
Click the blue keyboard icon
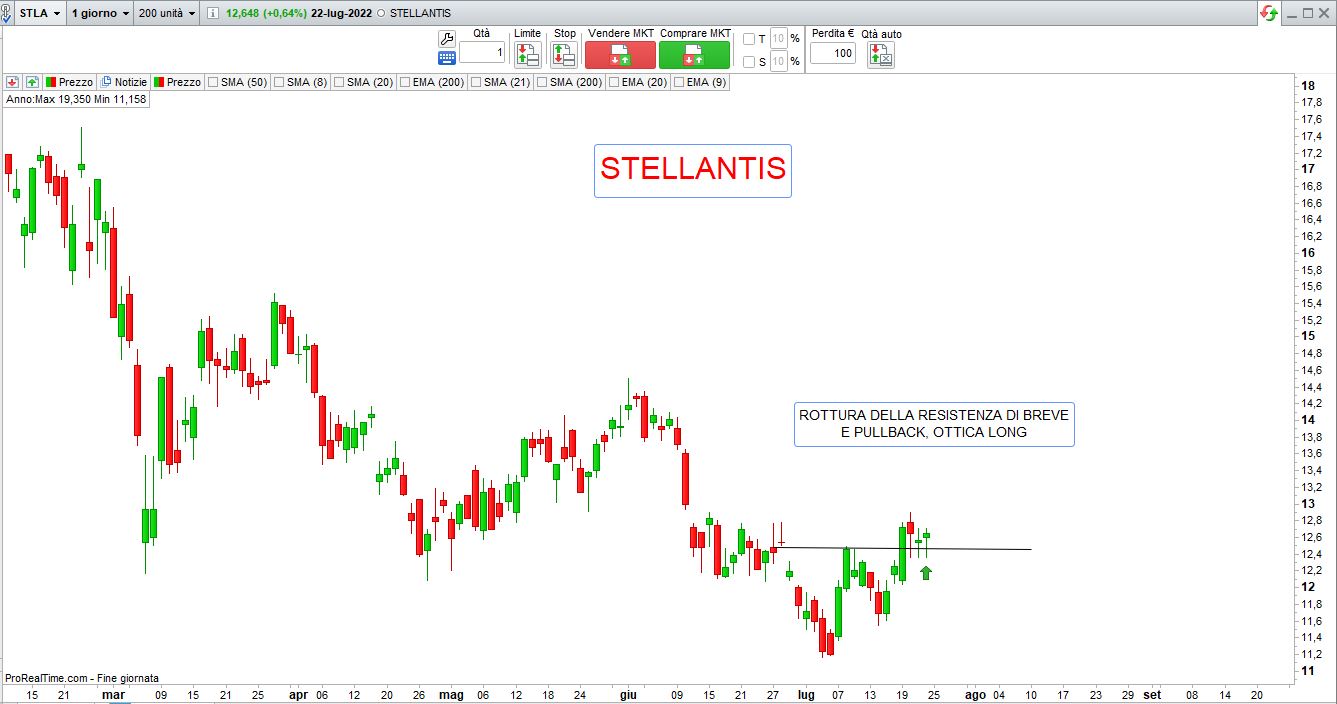pyautogui.click(x=446, y=58)
